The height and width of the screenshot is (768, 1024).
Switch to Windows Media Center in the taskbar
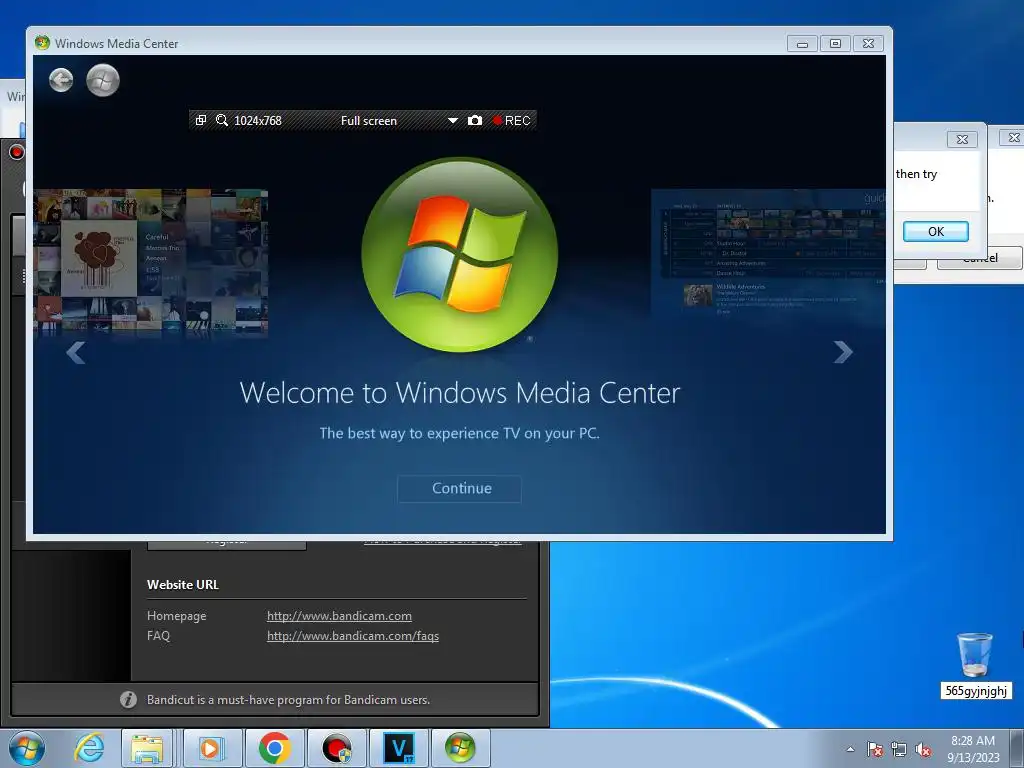click(460, 748)
